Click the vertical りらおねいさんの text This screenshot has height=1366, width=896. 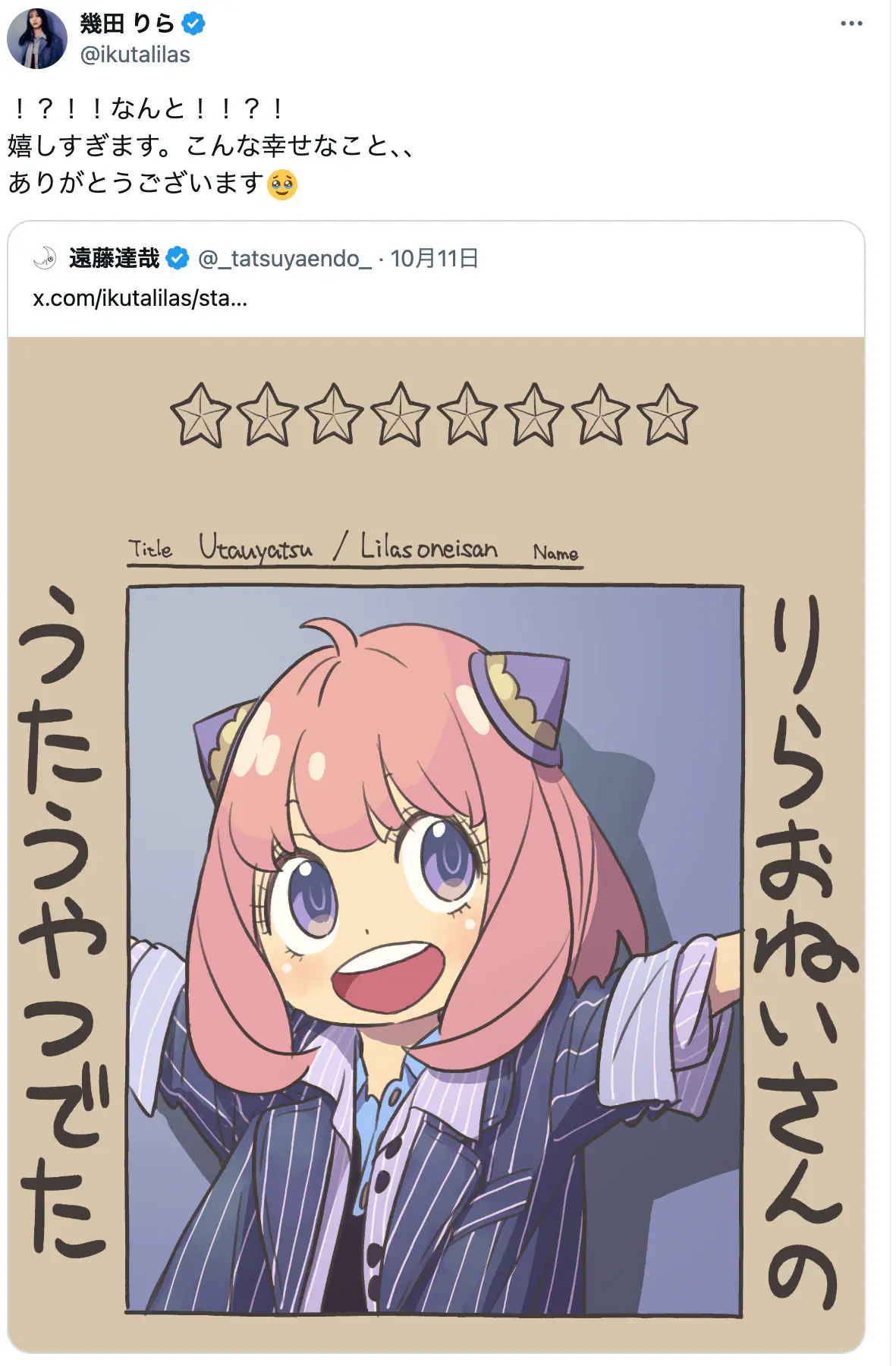pos(804,953)
